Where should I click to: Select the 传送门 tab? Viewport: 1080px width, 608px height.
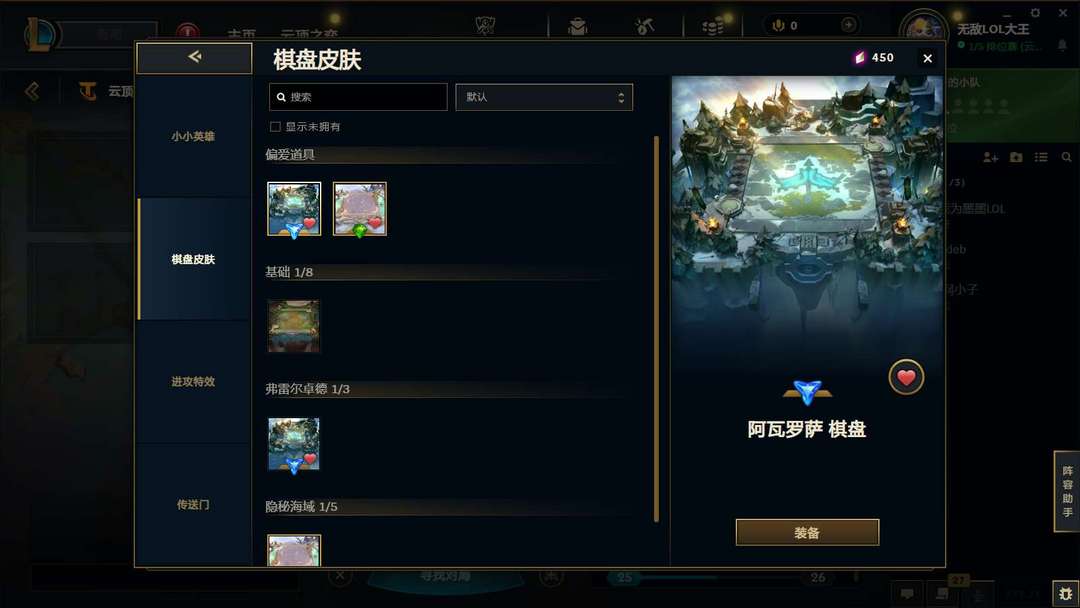click(194, 505)
